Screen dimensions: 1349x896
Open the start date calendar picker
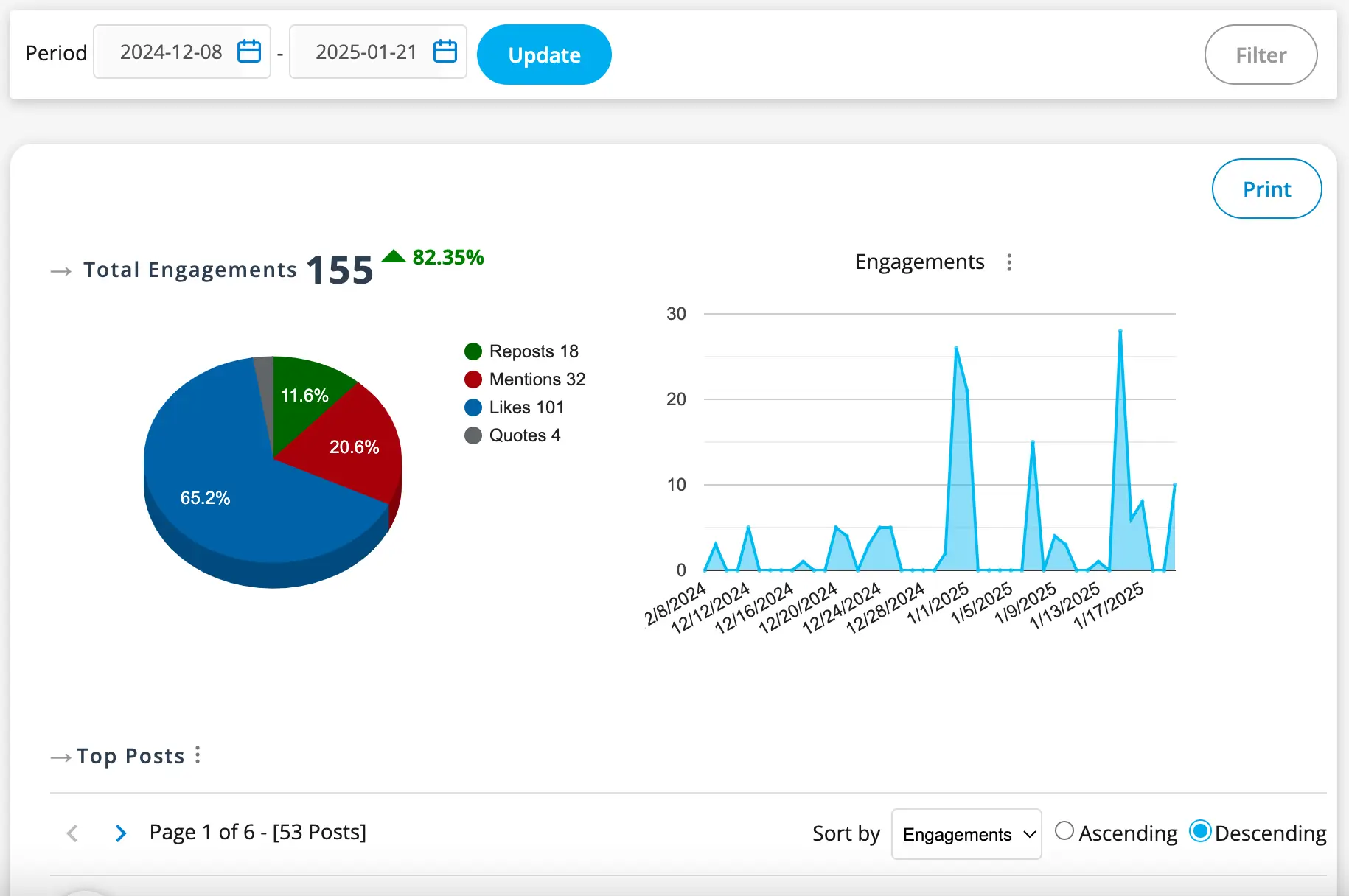tap(249, 52)
